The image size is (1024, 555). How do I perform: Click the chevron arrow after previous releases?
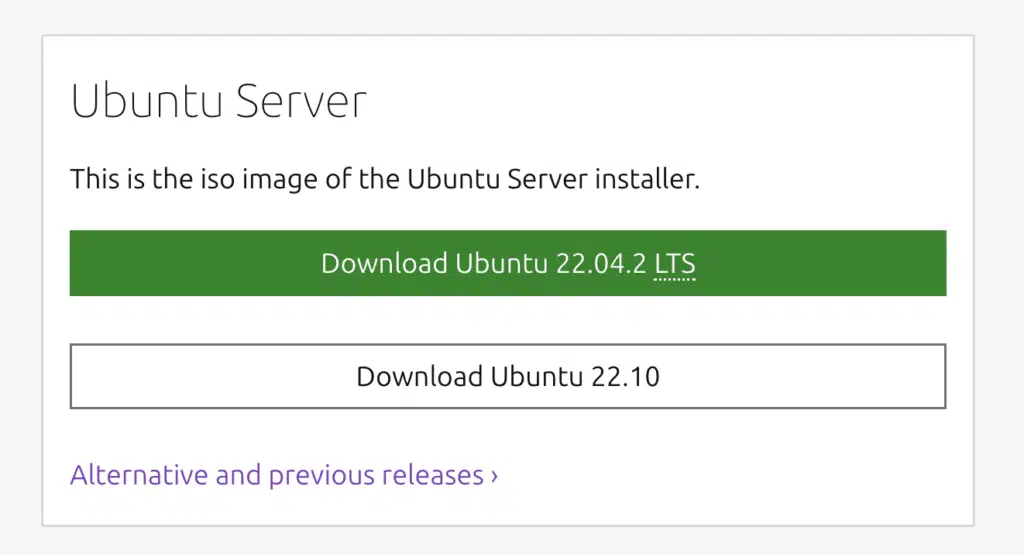click(494, 476)
